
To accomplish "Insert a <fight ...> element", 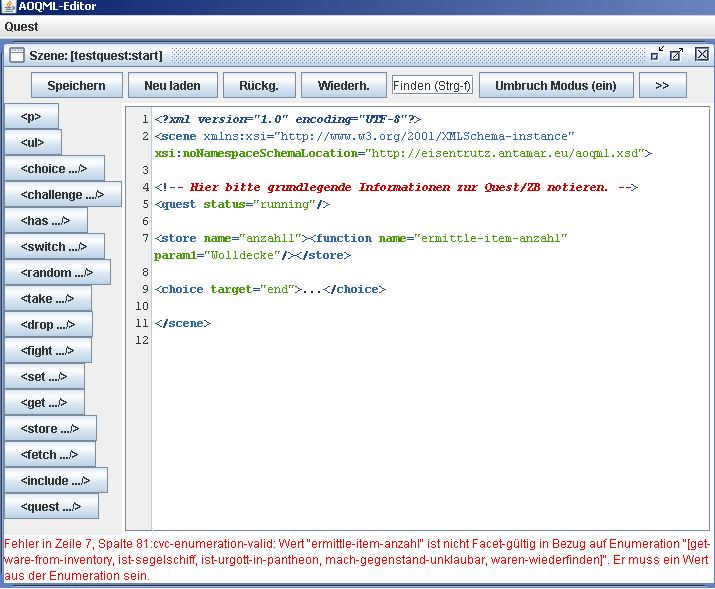I will 48,350.
